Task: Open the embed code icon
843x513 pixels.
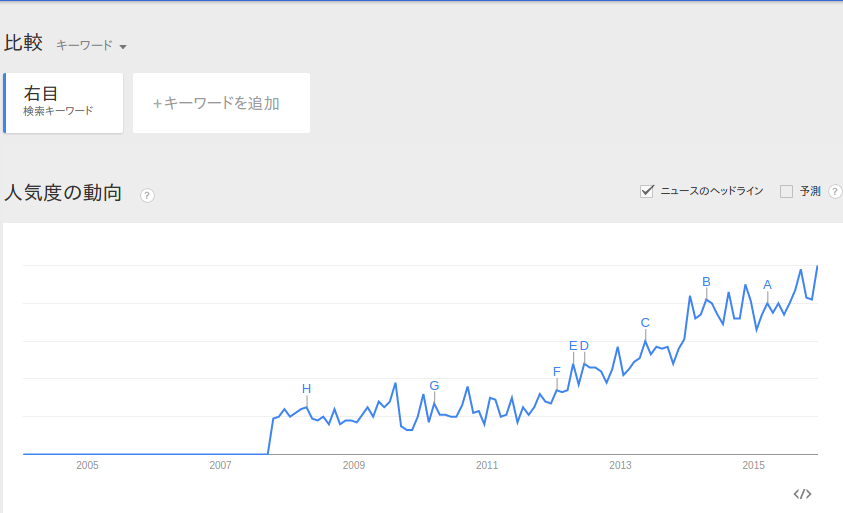Action: click(802, 494)
